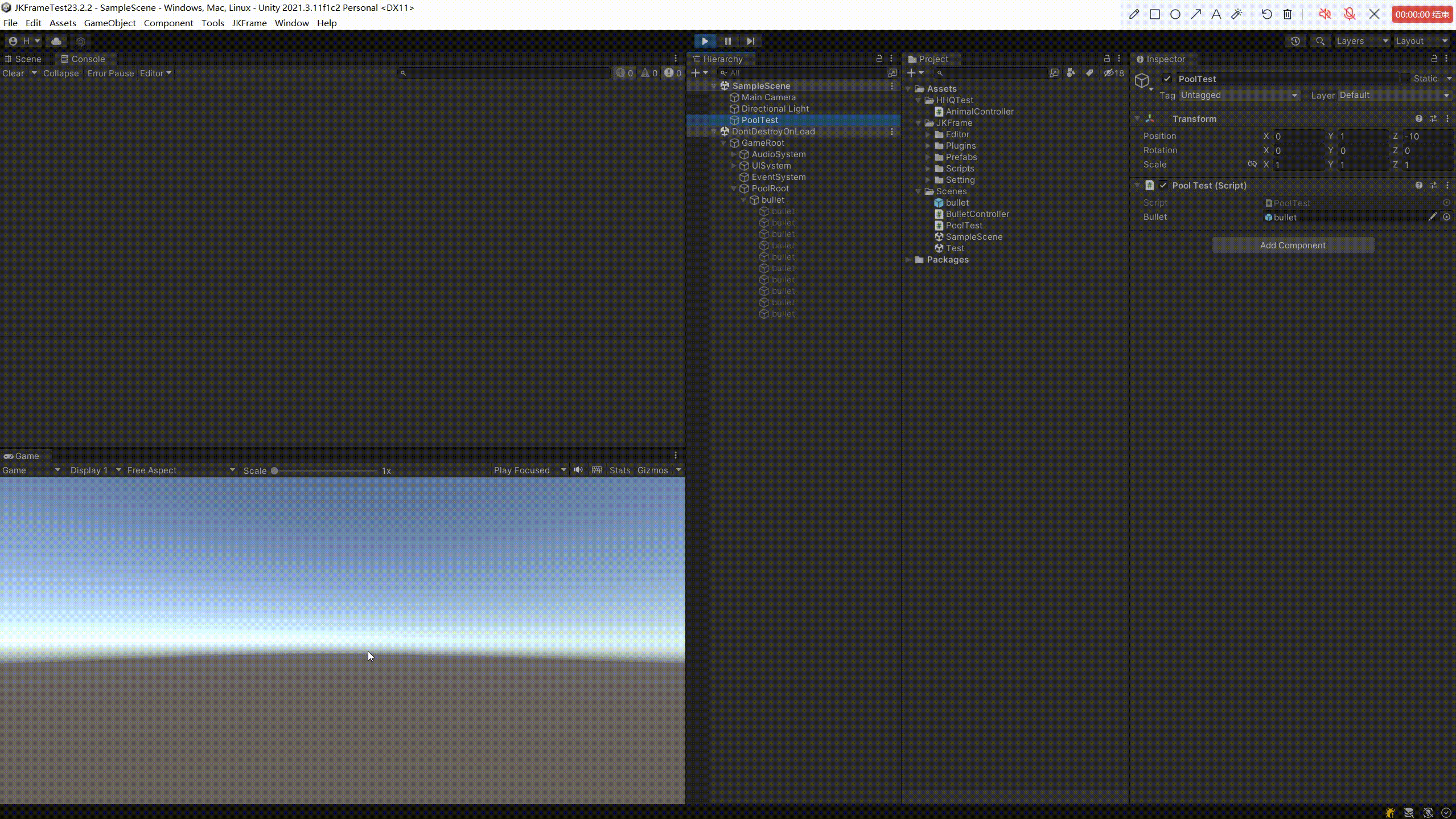The height and width of the screenshot is (819, 1456).
Task: Switch to the Scene tab
Action: [x=23, y=59]
